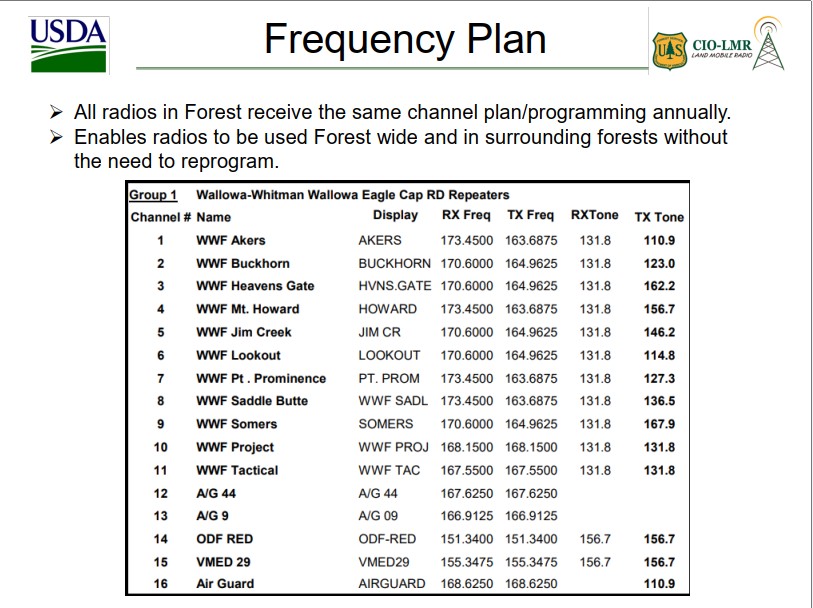This screenshot has height=608, width=813.
Task: Click the Forest Service shield emblem
Action: click(x=669, y=50)
